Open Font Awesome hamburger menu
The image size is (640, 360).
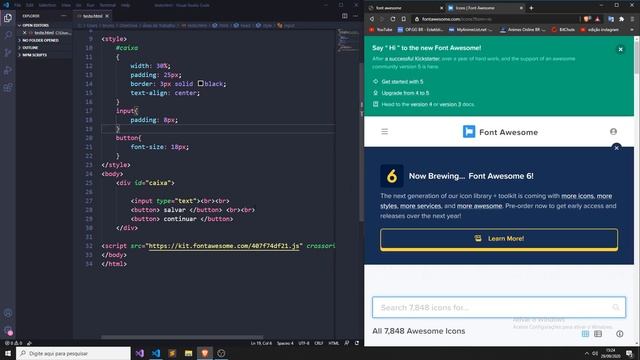tap(384, 131)
